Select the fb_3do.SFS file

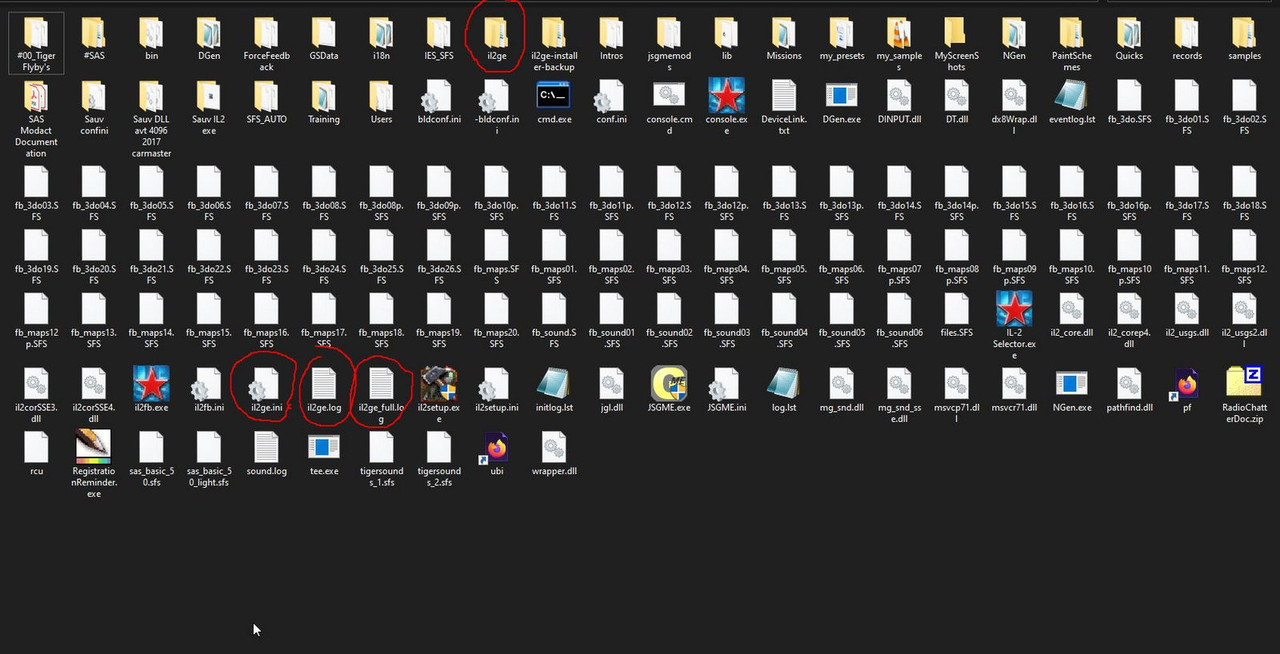pos(1129,103)
